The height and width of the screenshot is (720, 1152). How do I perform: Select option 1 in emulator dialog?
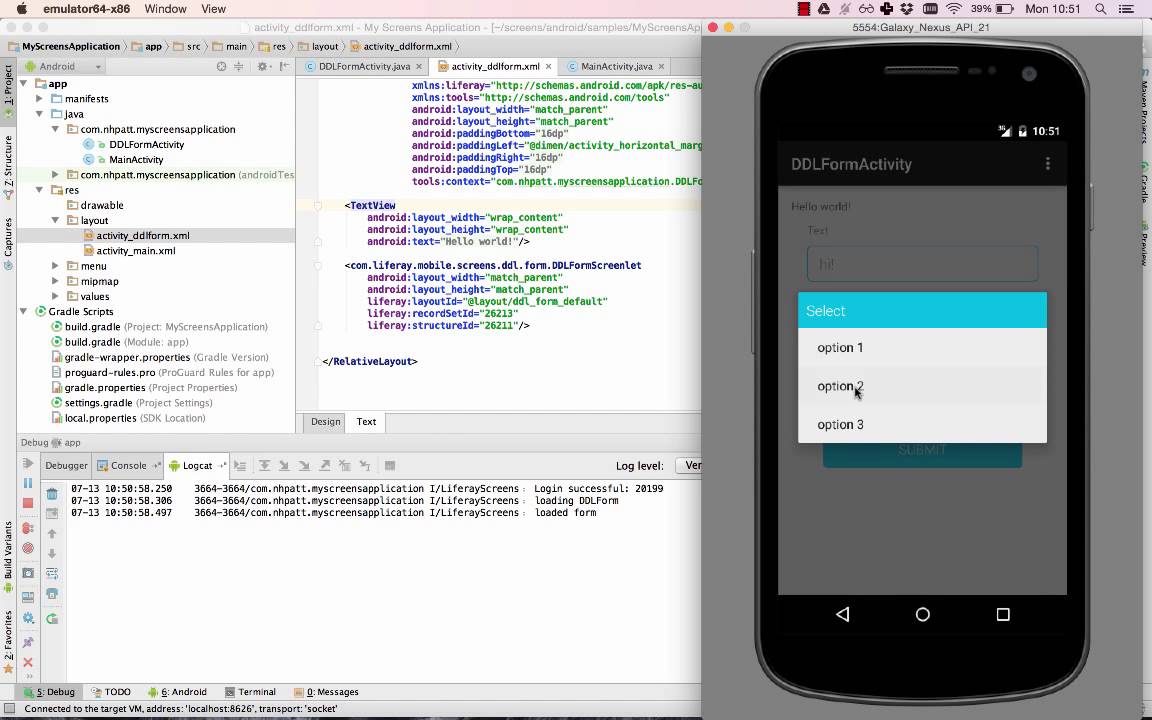pyautogui.click(x=922, y=348)
